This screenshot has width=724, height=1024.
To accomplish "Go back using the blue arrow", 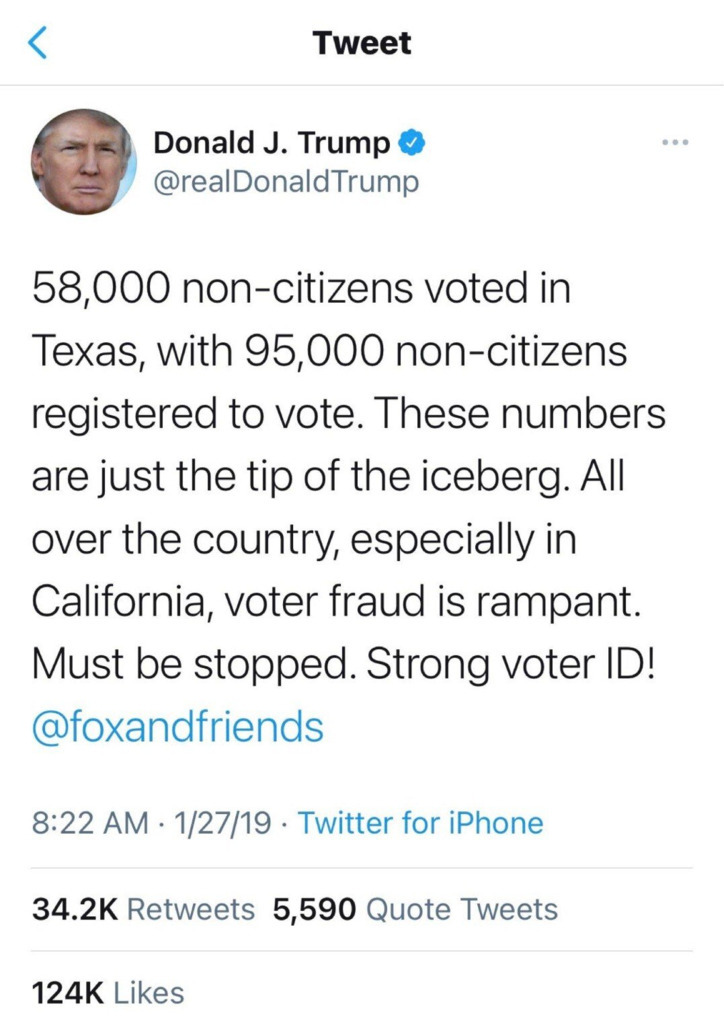I will pos(37,43).
